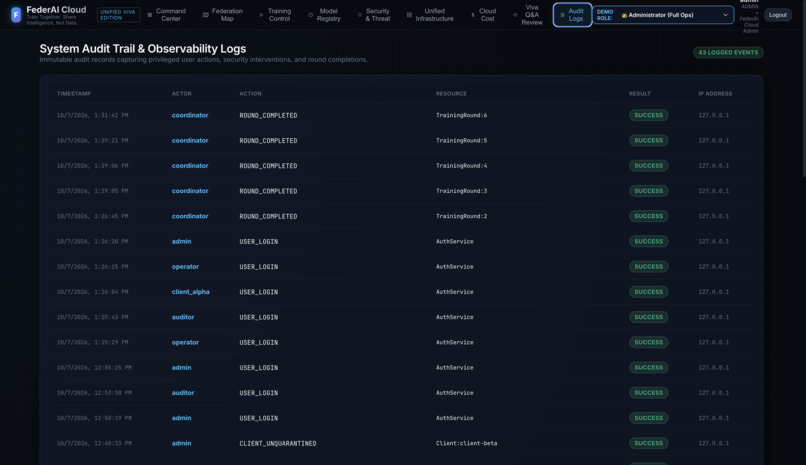Viewport: 806px width, 465px height.
Task: Click coordinator actor in TrainingRound:5 row
Action: click(x=190, y=140)
